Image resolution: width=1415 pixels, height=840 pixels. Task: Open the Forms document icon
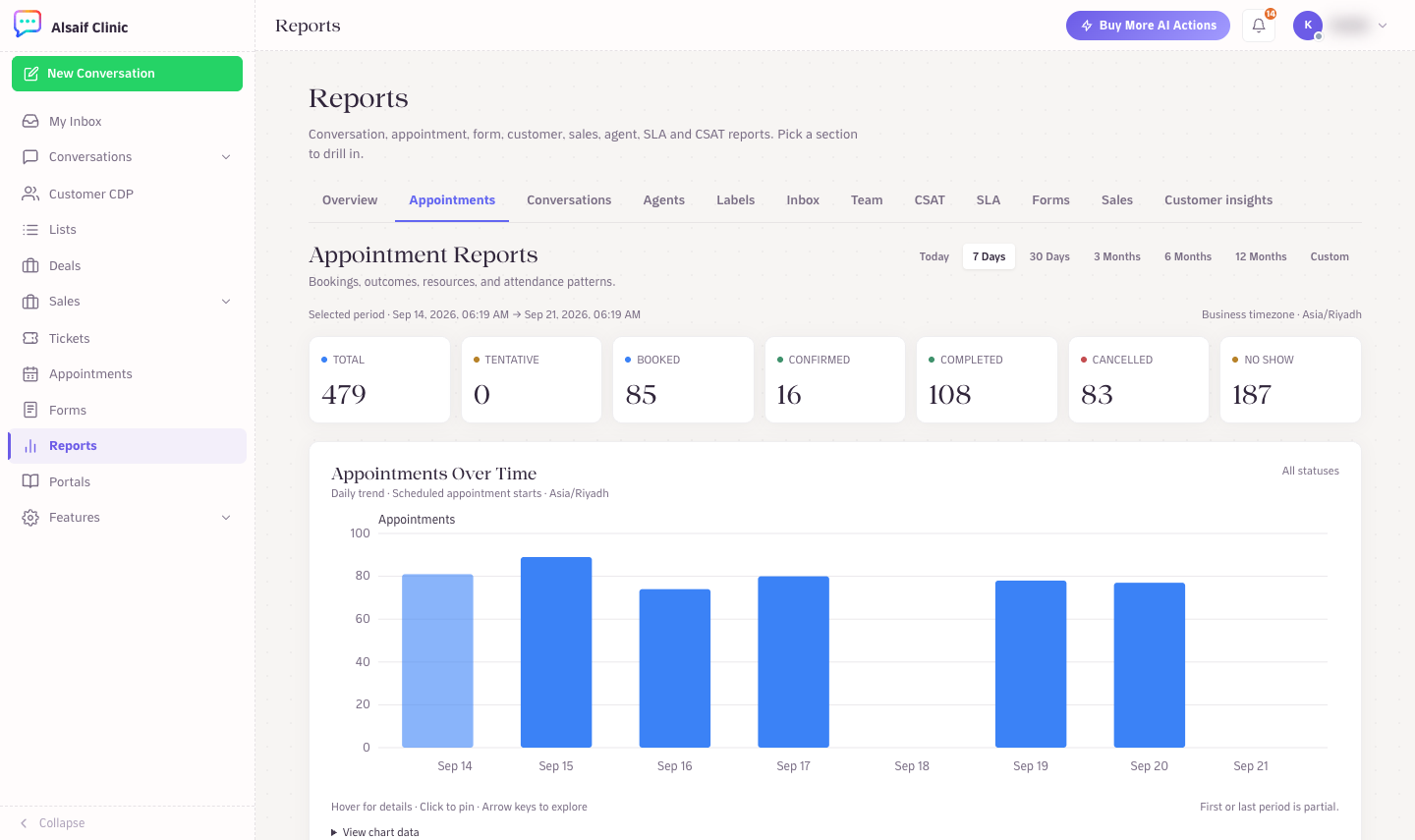(x=30, y=410)
